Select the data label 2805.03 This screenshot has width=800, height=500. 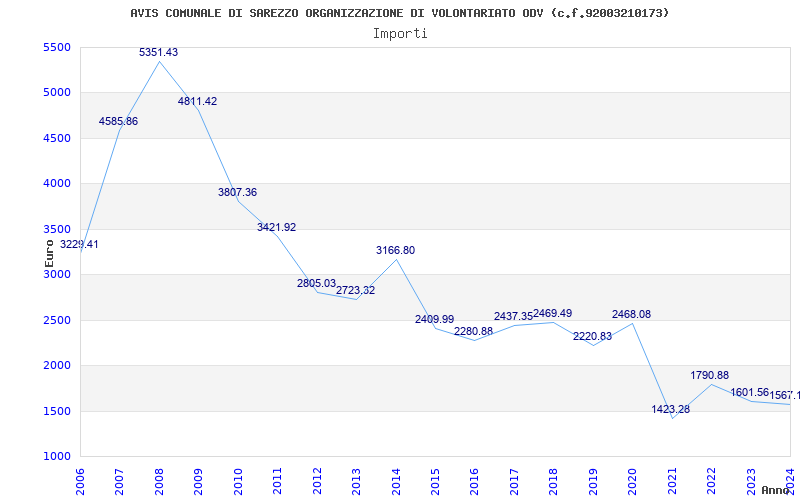click(316, 283)
